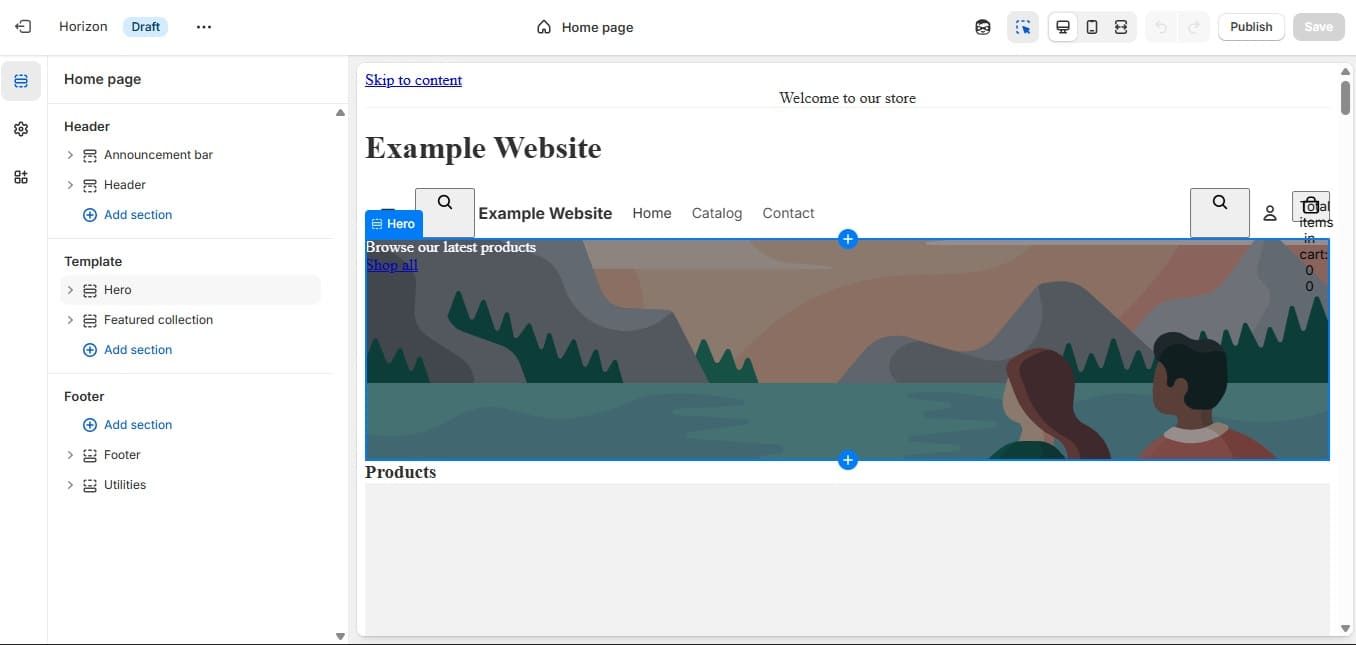Enable fullscreen preview mode
Image resolution: width=1356 pixels, height=645 pixels.
coord(1120,27)
